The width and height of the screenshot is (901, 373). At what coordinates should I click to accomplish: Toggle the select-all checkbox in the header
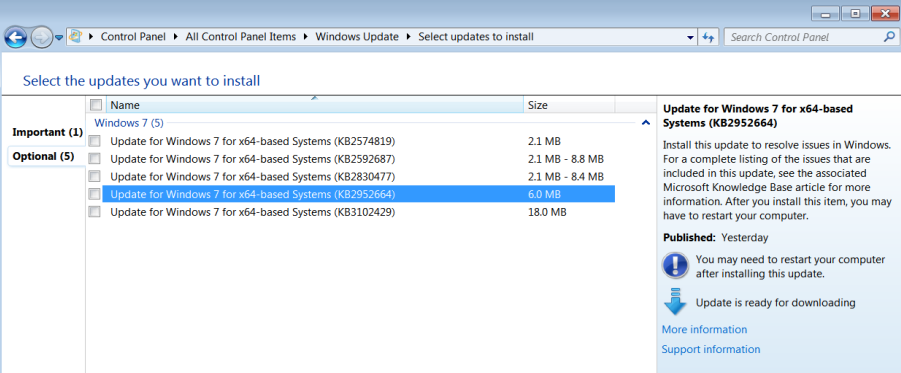(97, 105)
